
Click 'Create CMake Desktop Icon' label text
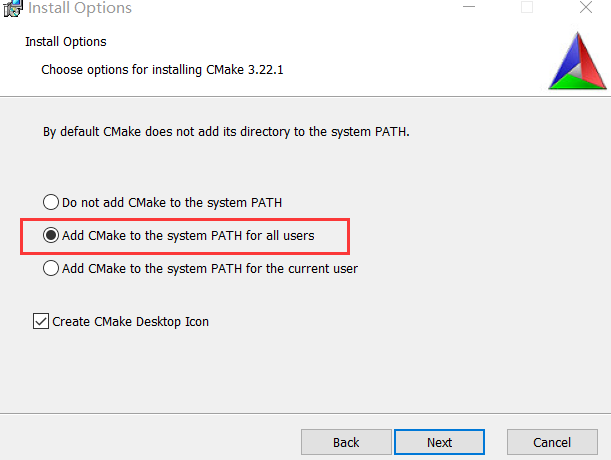point(131,322)
